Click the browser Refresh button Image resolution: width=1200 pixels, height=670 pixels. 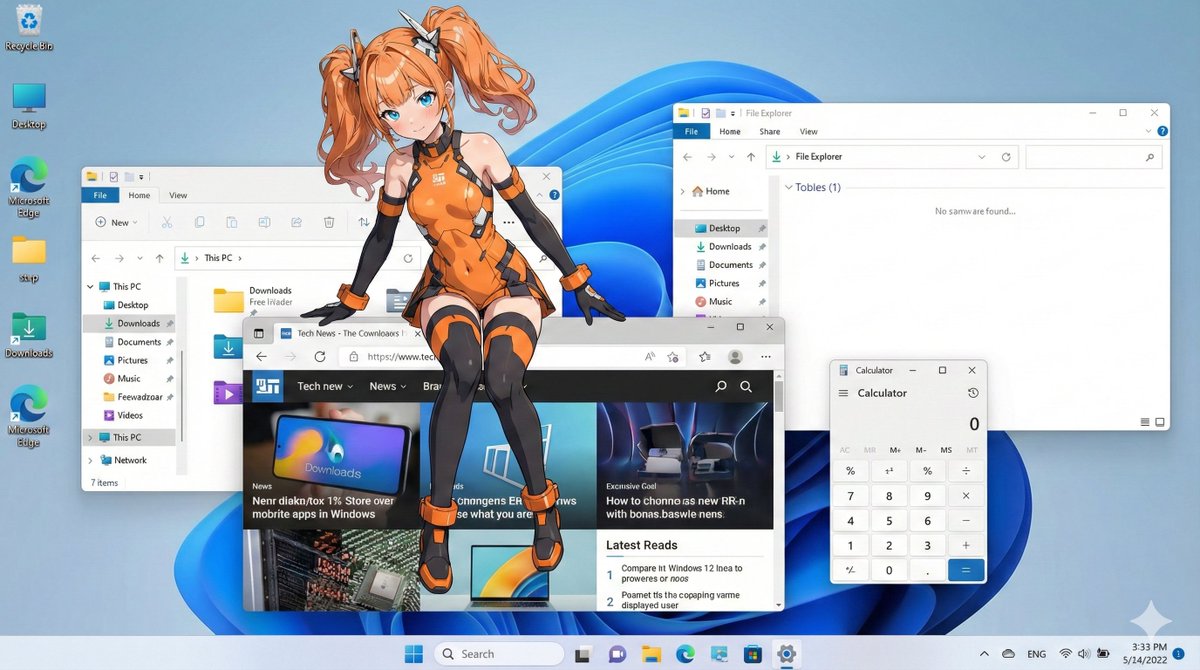[x=320, y=356]
